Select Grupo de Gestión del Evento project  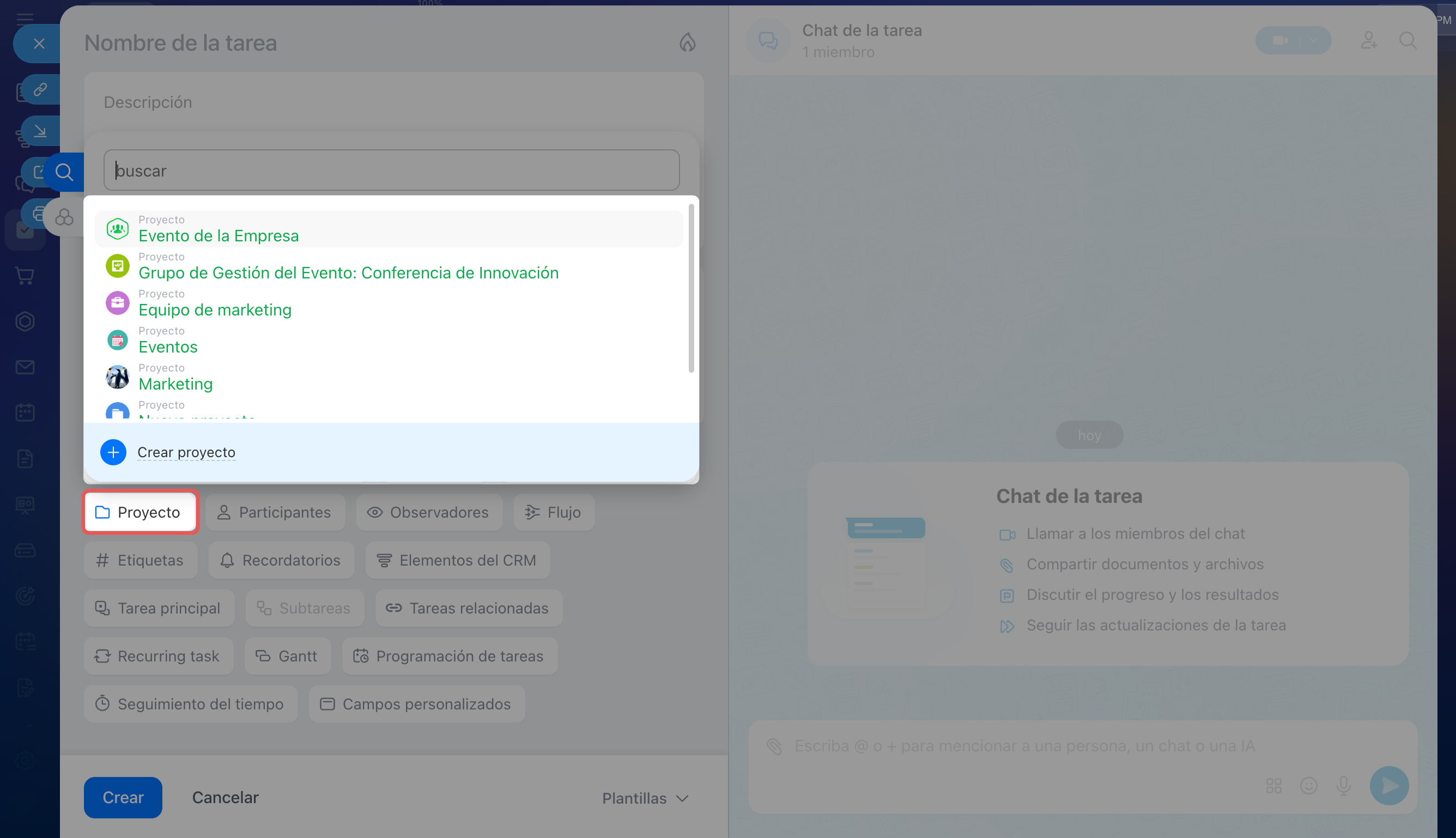coord(389,266)
